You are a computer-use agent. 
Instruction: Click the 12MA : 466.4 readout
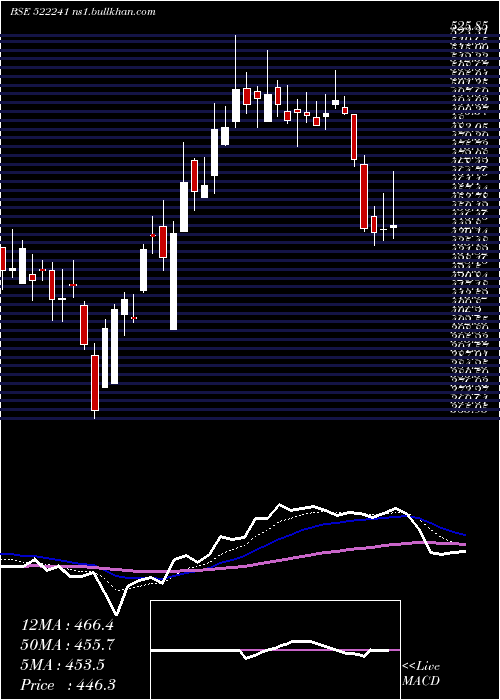[67, 625]
